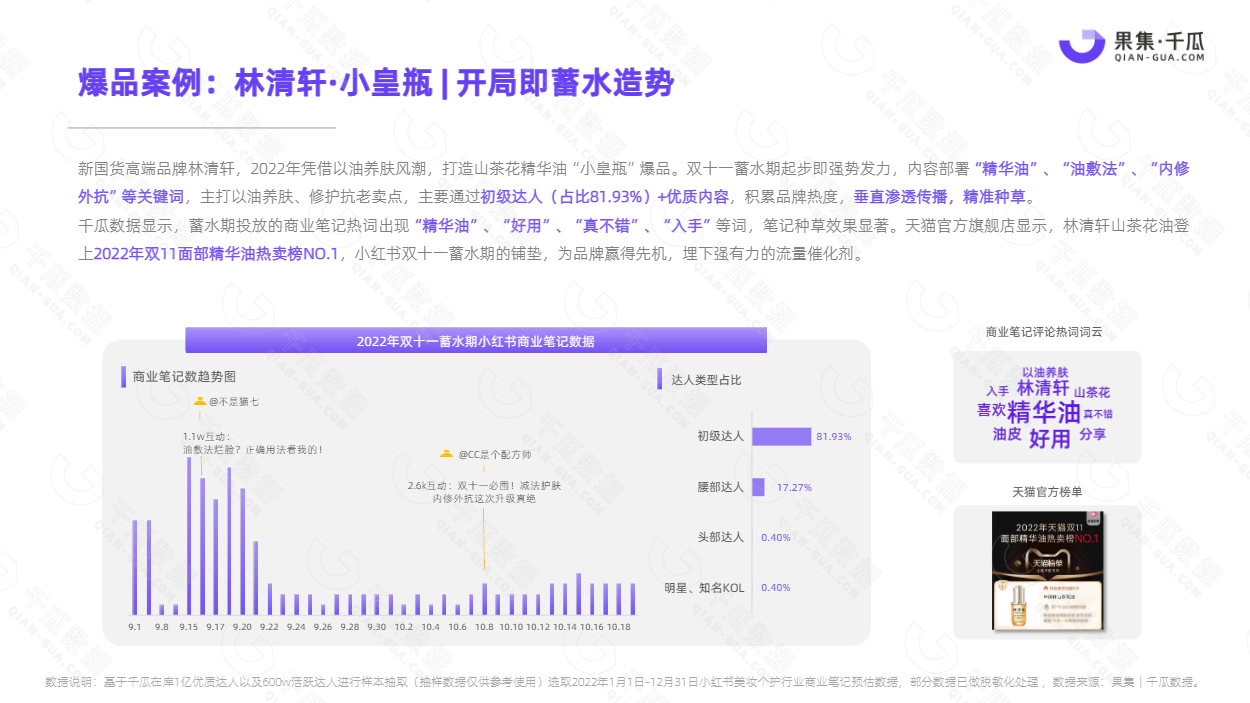
Task: Click the 头部达人 row label
Action: point(721,537)
